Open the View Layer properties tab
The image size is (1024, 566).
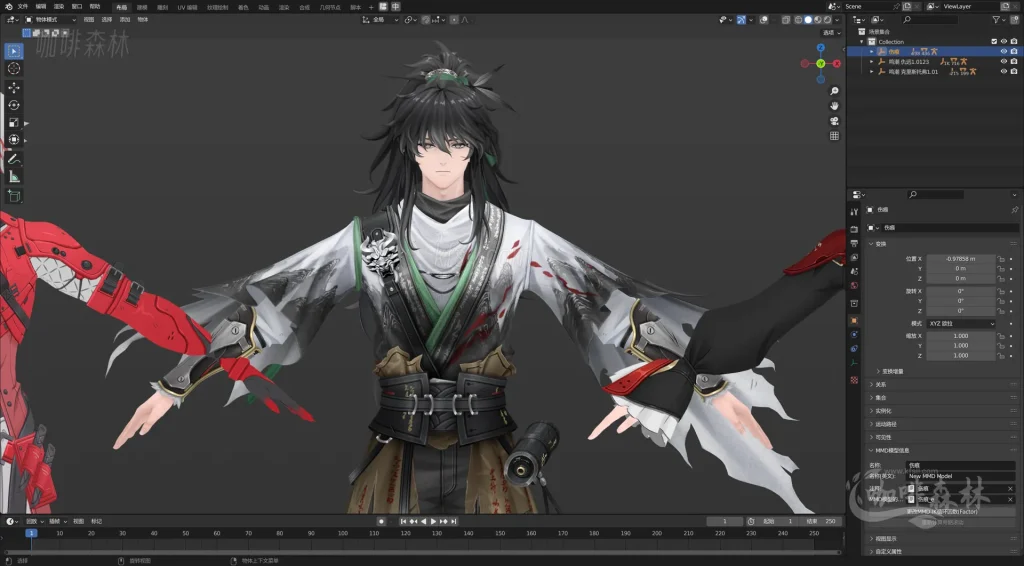tap(854, 258)
